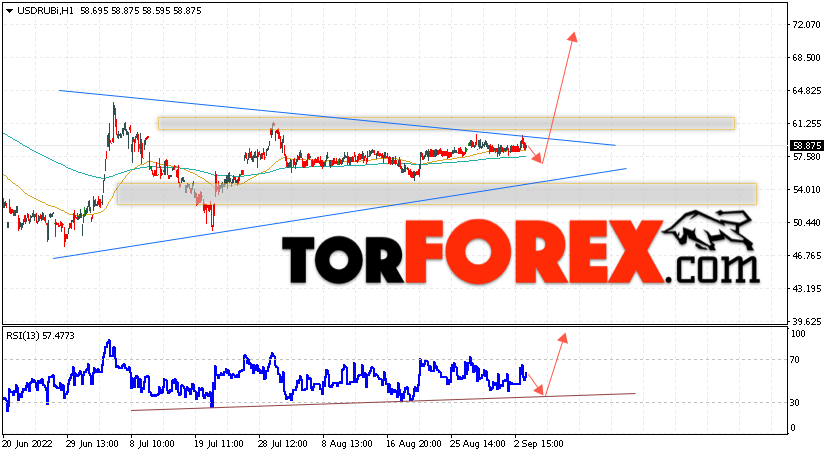This screenshot has height=455, width=828.
Task: Click the 28 Jul 12:00 time label
Action: [281, 444]
